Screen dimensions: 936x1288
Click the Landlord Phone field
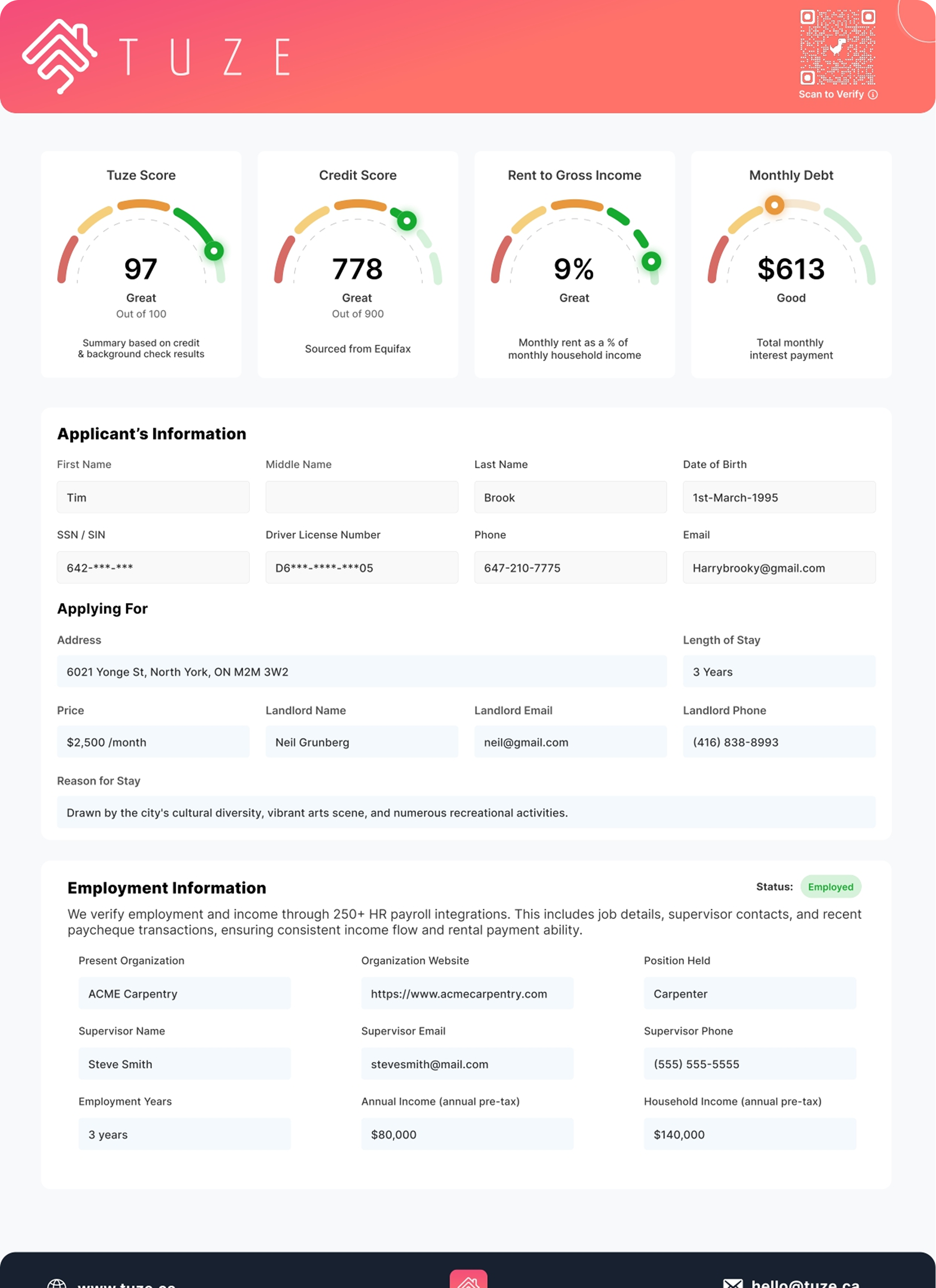779,742
